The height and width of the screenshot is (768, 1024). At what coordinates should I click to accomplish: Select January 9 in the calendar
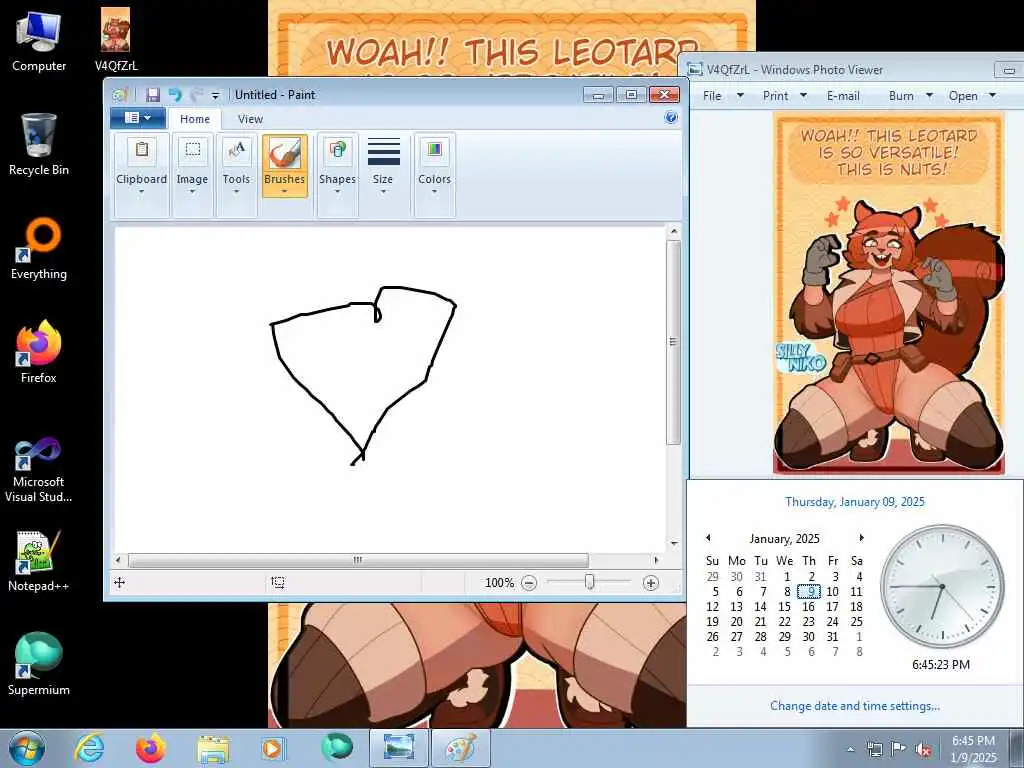pos(808,592)
